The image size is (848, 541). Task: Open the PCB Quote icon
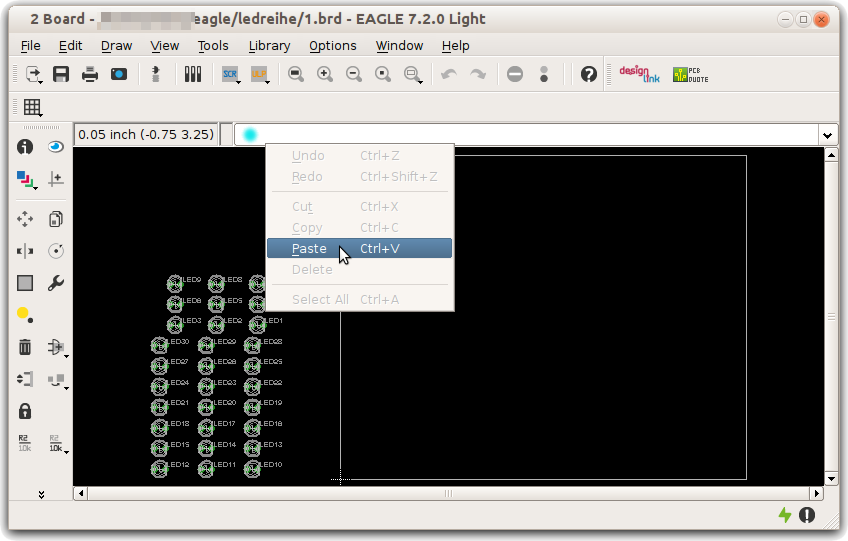coord(690,75)
